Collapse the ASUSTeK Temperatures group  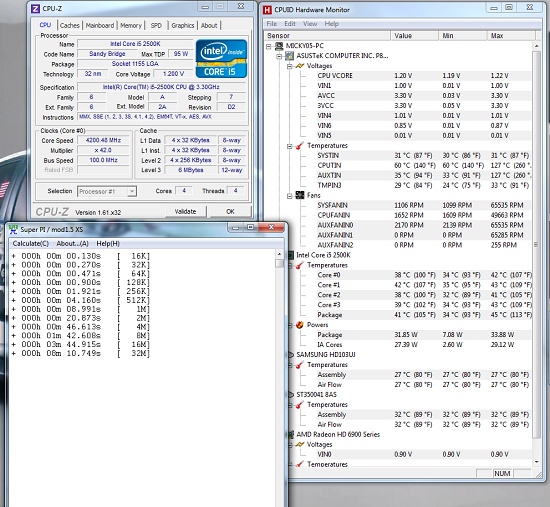pos(290,146)
